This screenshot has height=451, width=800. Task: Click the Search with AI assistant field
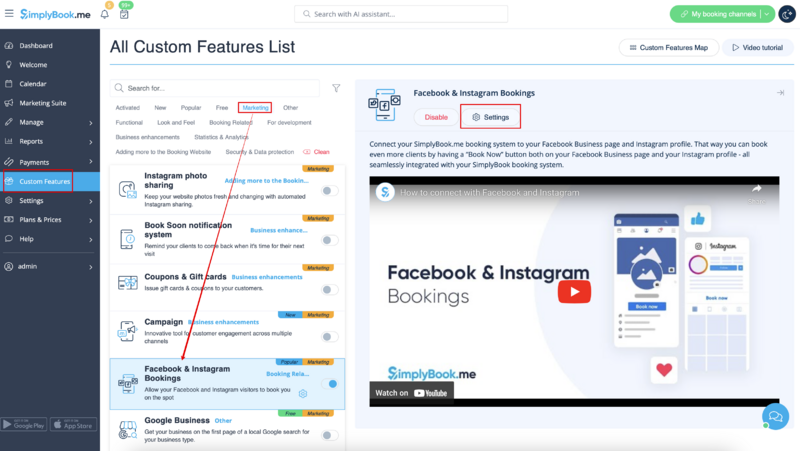pyautogui.click(x=401, y=14)
